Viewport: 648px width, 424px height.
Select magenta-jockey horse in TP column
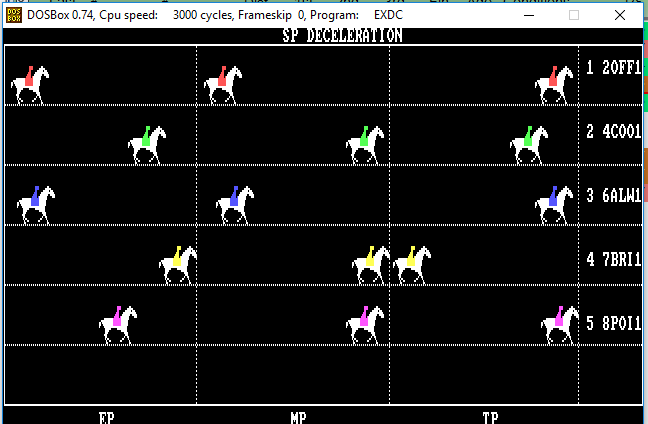coord(560,325)
